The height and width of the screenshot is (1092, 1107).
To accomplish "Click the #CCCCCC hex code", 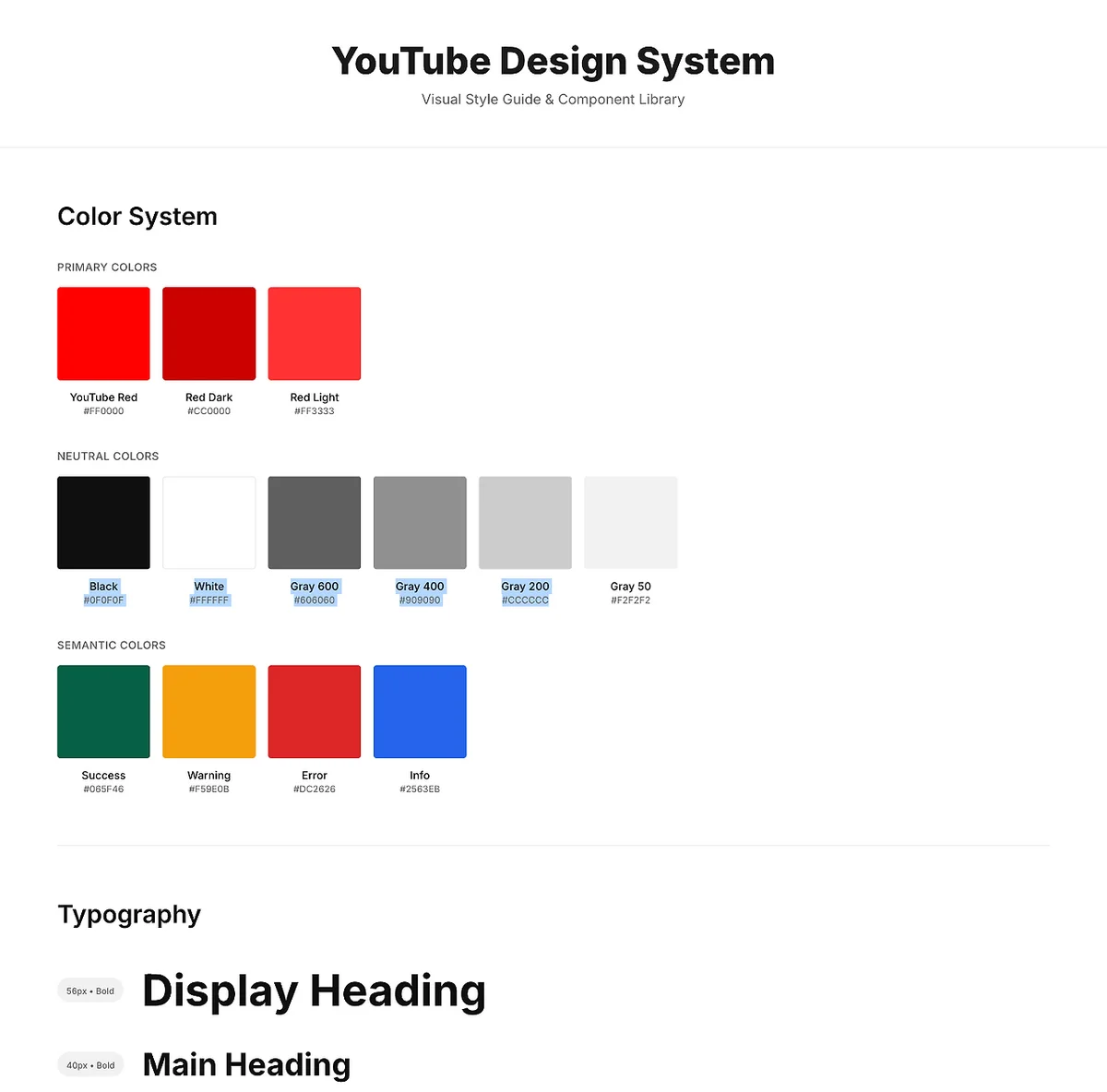I will (525, 600).
